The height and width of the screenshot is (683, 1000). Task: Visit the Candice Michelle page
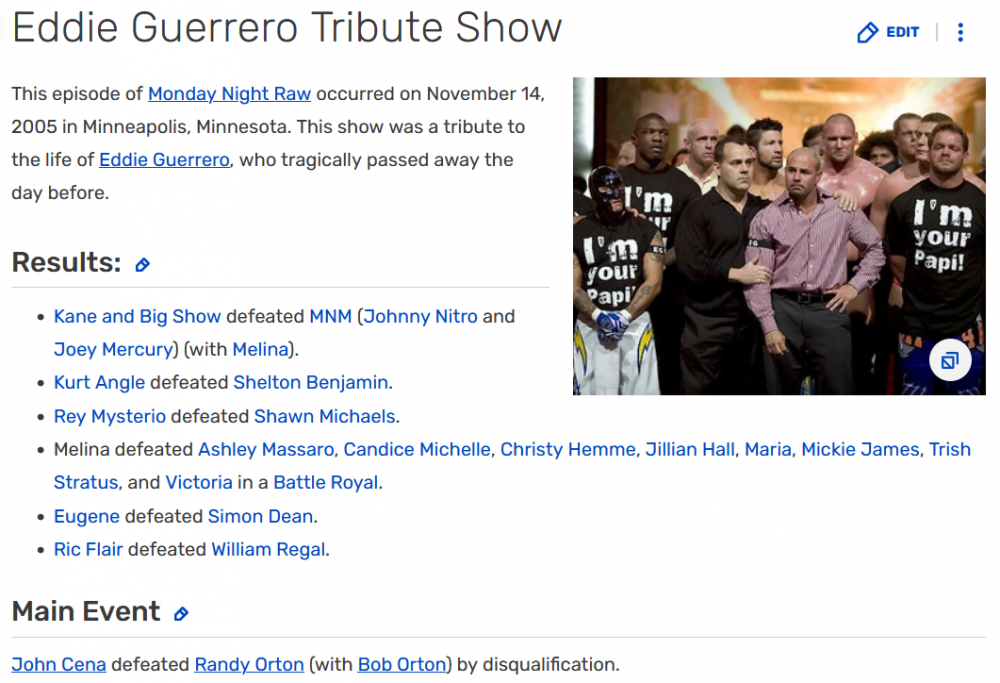[417, 450]
